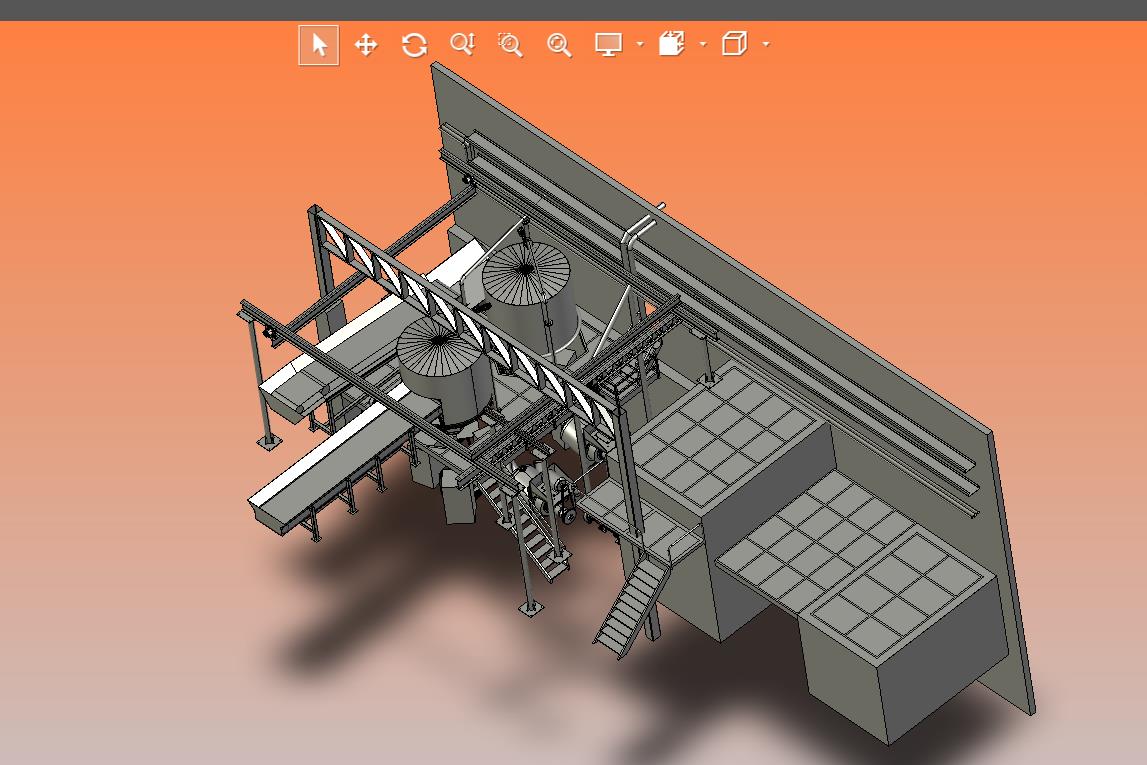Select the front cylindrical tank in model

click(x=444, y=369)
